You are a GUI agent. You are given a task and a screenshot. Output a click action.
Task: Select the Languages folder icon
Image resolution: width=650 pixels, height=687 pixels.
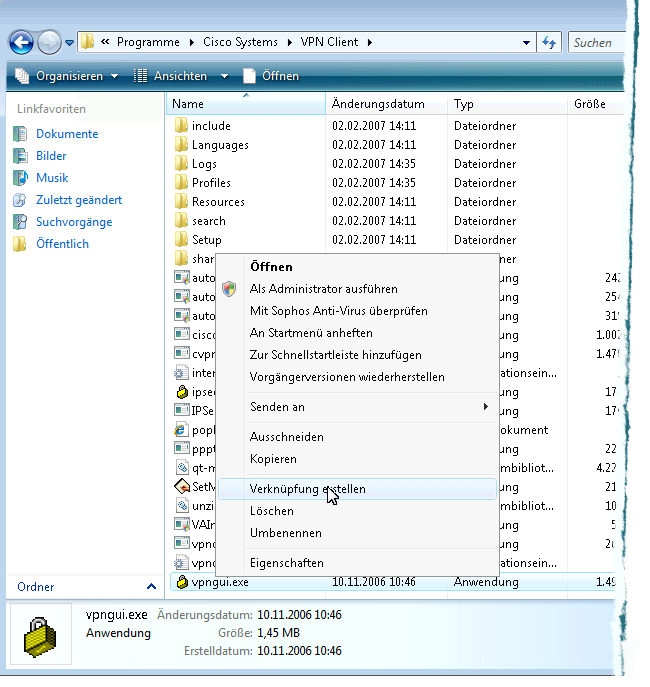(x=181, y=145)
